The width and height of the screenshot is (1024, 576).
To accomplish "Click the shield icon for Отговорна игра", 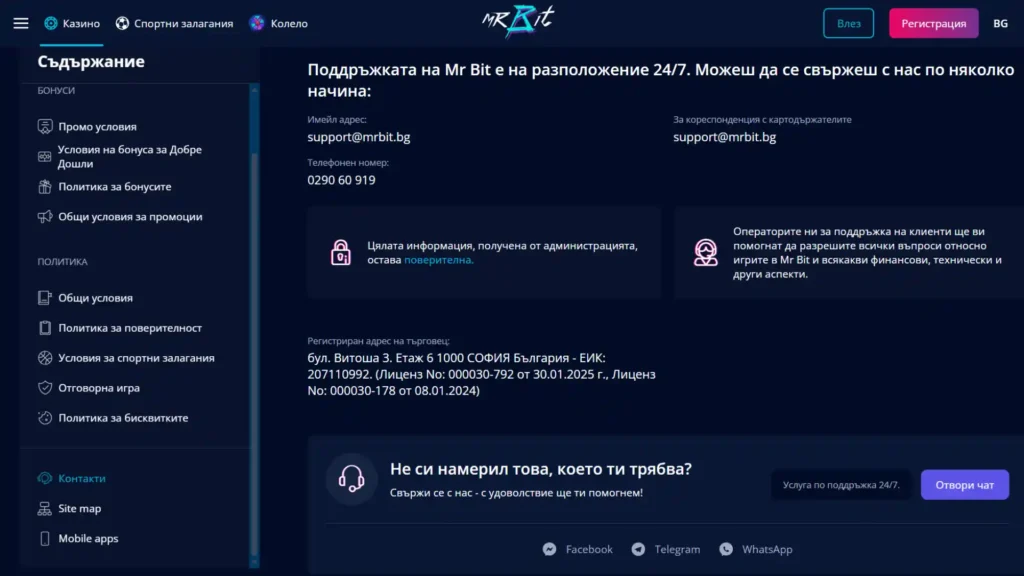I will [x=44, y=388].
